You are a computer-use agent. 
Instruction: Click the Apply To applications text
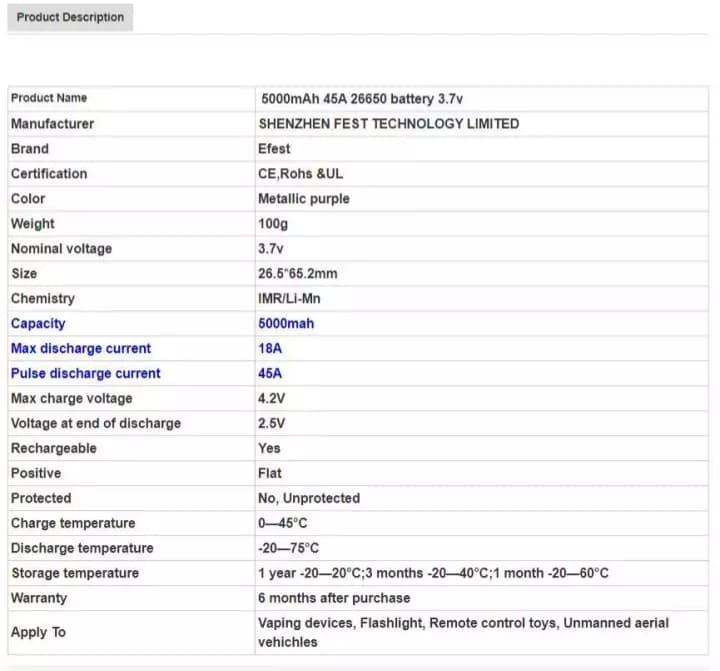[463, 632]
